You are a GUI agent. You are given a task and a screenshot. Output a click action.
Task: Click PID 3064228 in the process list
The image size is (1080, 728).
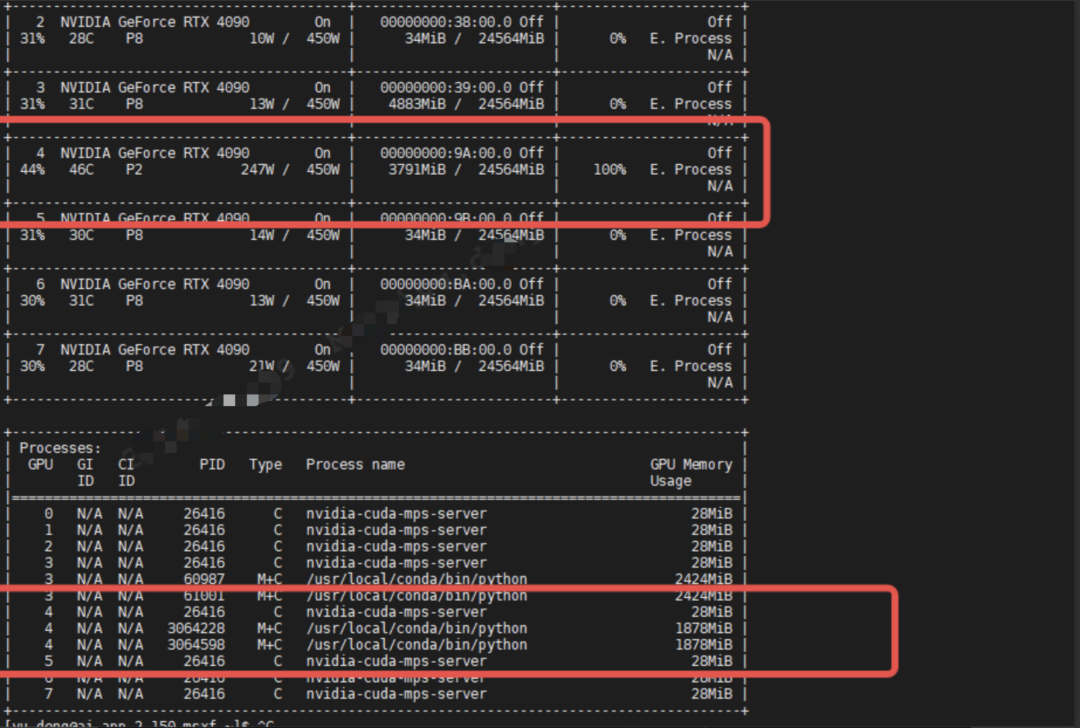point(196,628)
